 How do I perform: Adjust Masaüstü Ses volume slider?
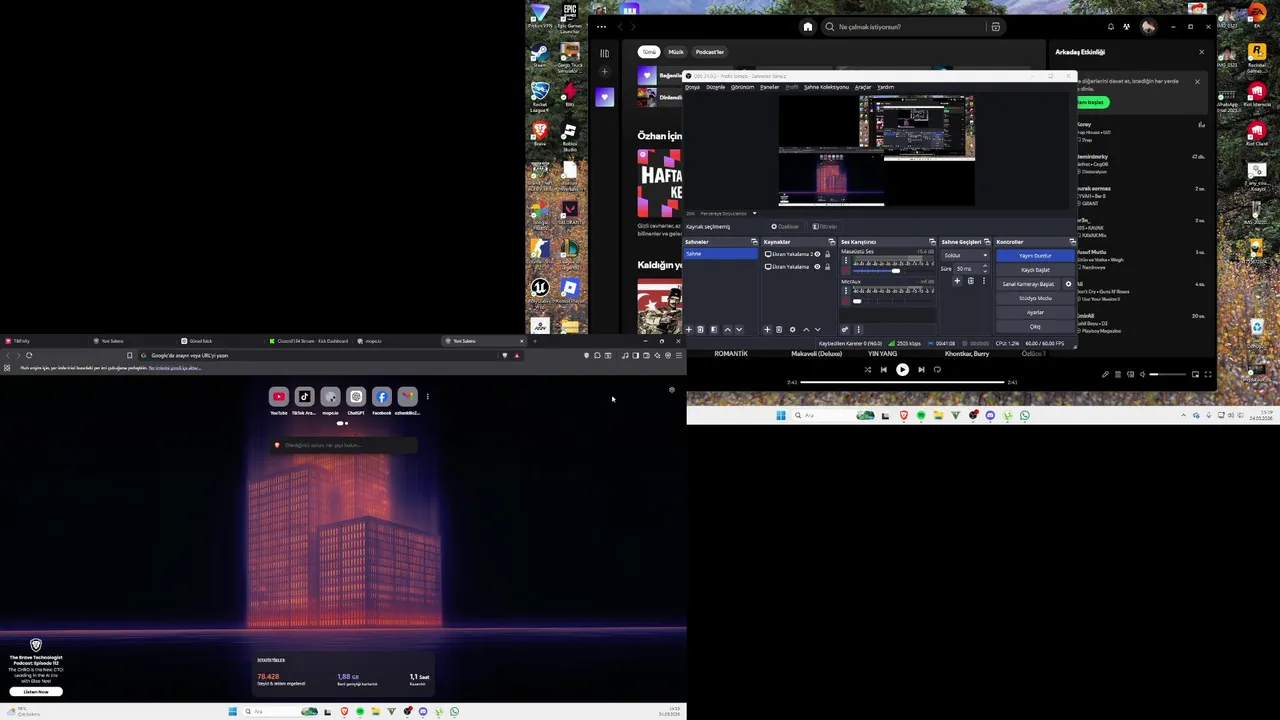pos(893,271)
